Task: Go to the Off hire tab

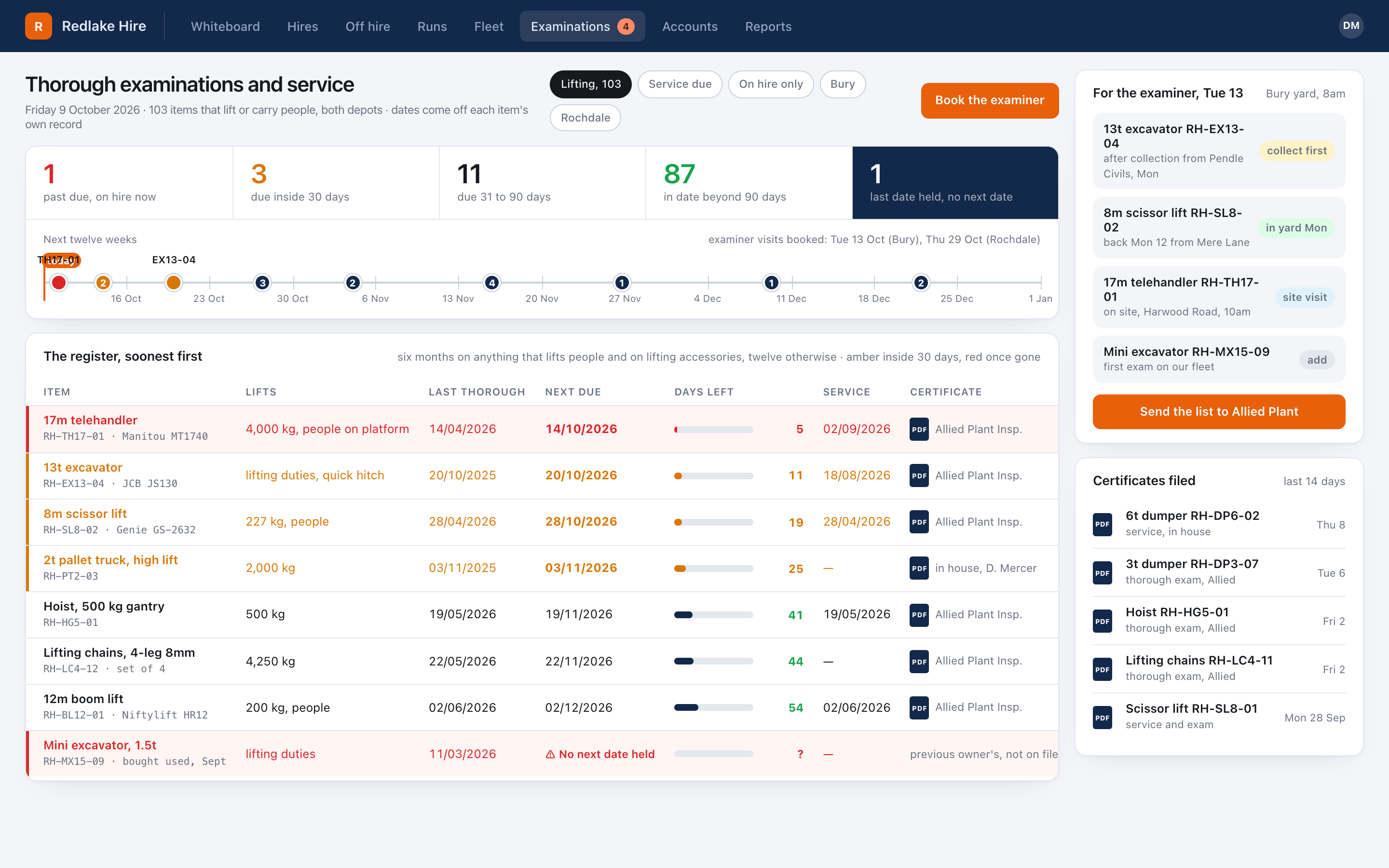Action: (368, 27)
